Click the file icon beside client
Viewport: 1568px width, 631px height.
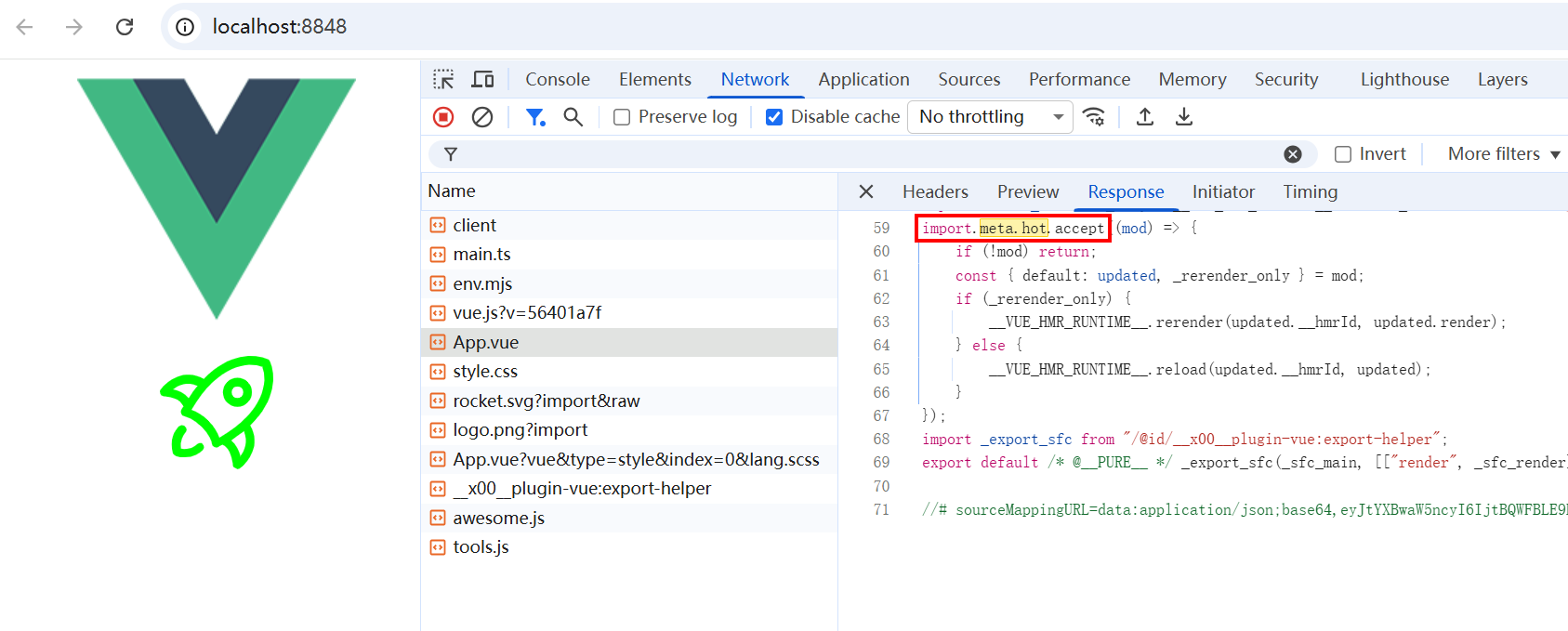(x=438, y=225)
